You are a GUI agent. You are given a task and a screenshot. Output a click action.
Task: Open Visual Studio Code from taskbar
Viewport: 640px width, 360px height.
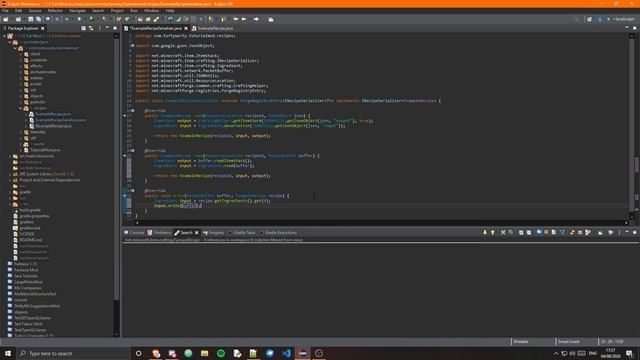pos(287,353)
